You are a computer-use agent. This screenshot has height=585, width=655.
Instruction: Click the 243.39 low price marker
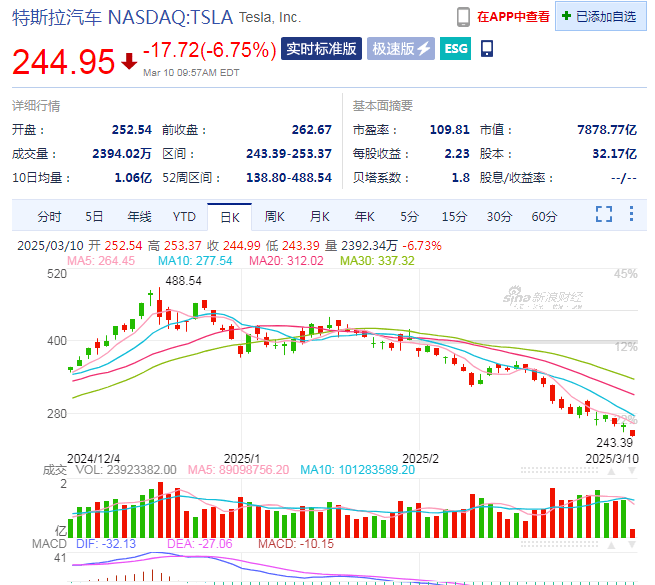614,443
